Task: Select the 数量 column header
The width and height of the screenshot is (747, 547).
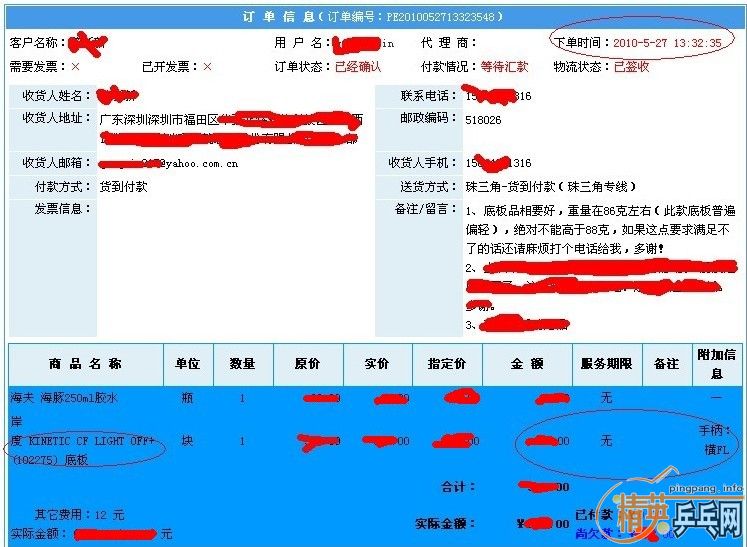Action: pyautogui.click(x=242, y=364)
